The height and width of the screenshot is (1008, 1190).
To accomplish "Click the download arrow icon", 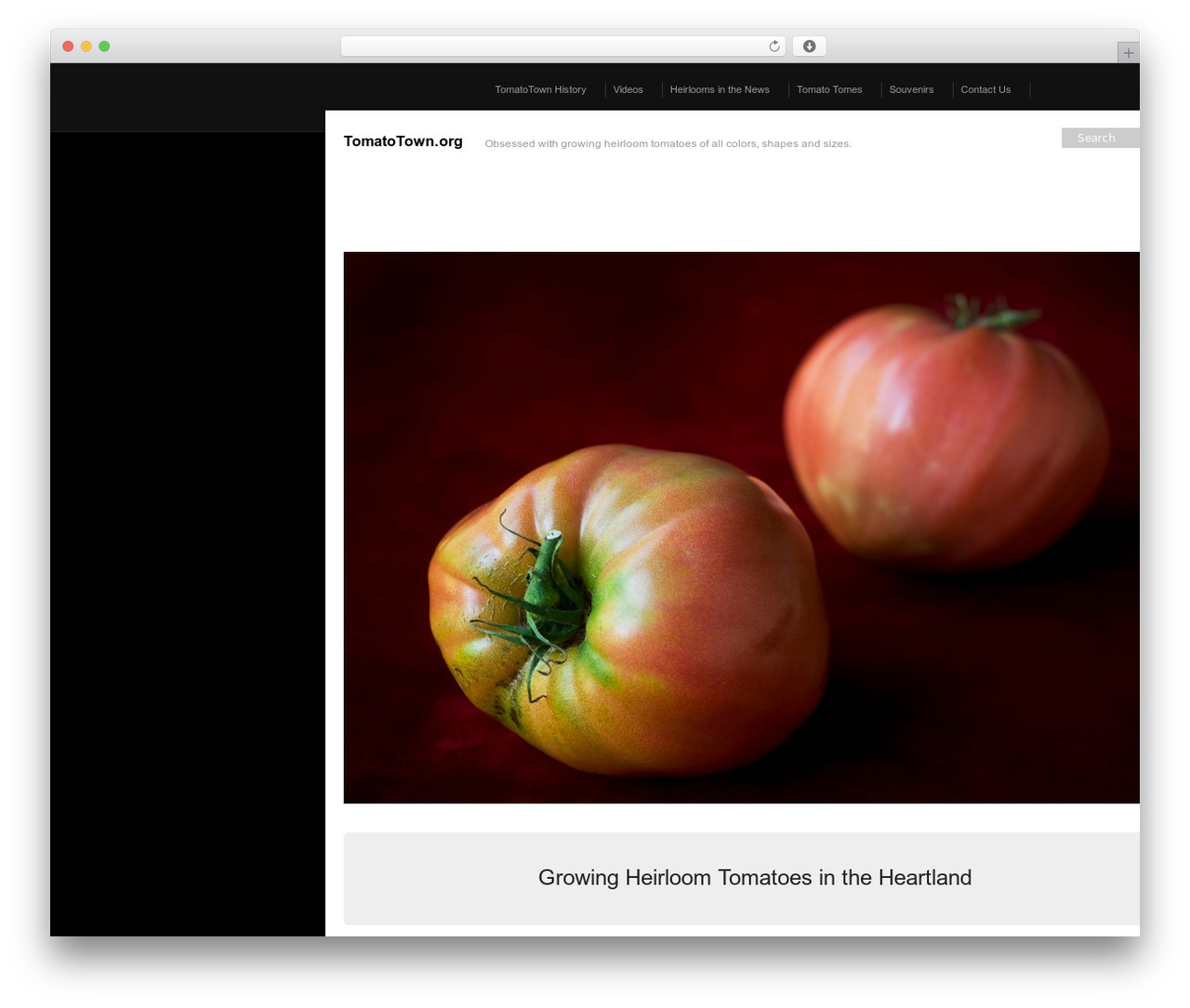I will pos(809,46).
